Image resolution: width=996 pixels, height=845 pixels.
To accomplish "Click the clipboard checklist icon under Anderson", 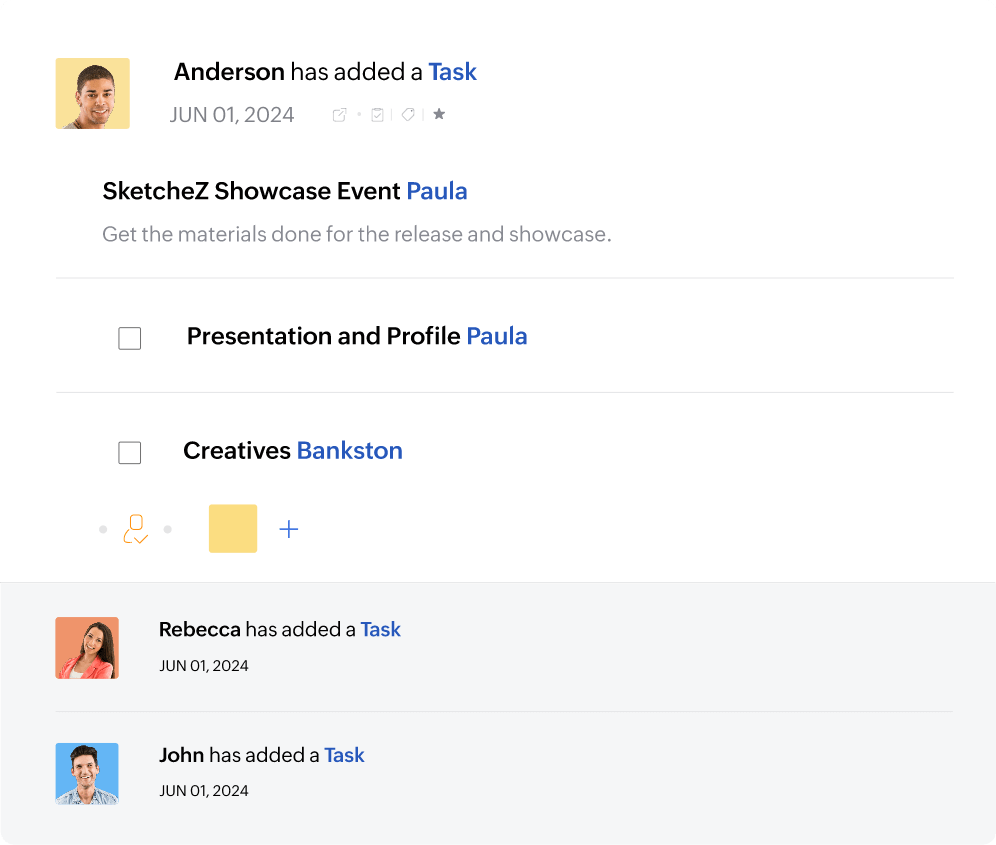I will click(377, 115).
